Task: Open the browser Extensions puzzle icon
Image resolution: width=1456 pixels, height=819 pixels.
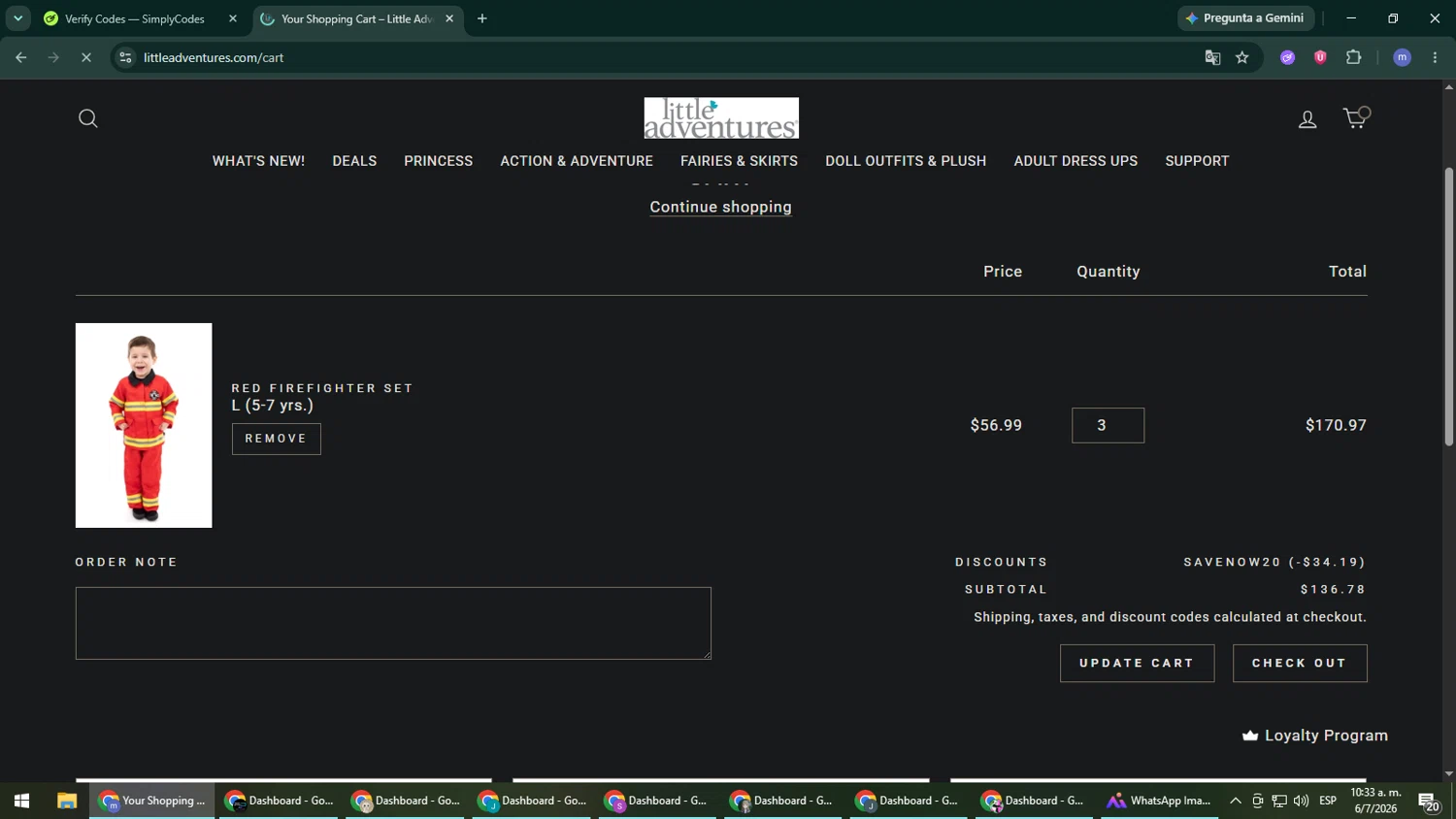Action: pyautogui.click(x=1354, y=57)
